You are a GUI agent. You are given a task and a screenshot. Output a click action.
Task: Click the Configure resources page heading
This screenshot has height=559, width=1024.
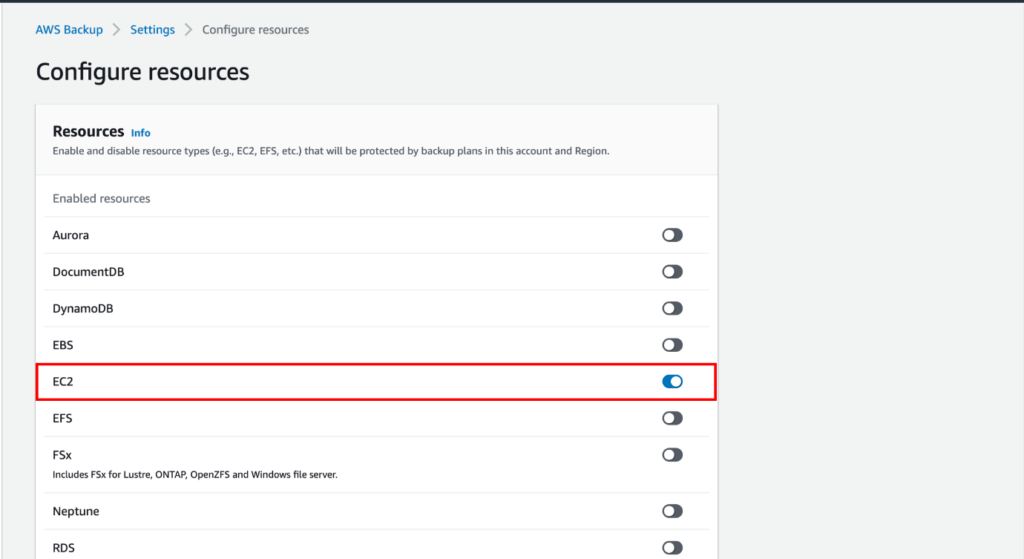[142, 72]
